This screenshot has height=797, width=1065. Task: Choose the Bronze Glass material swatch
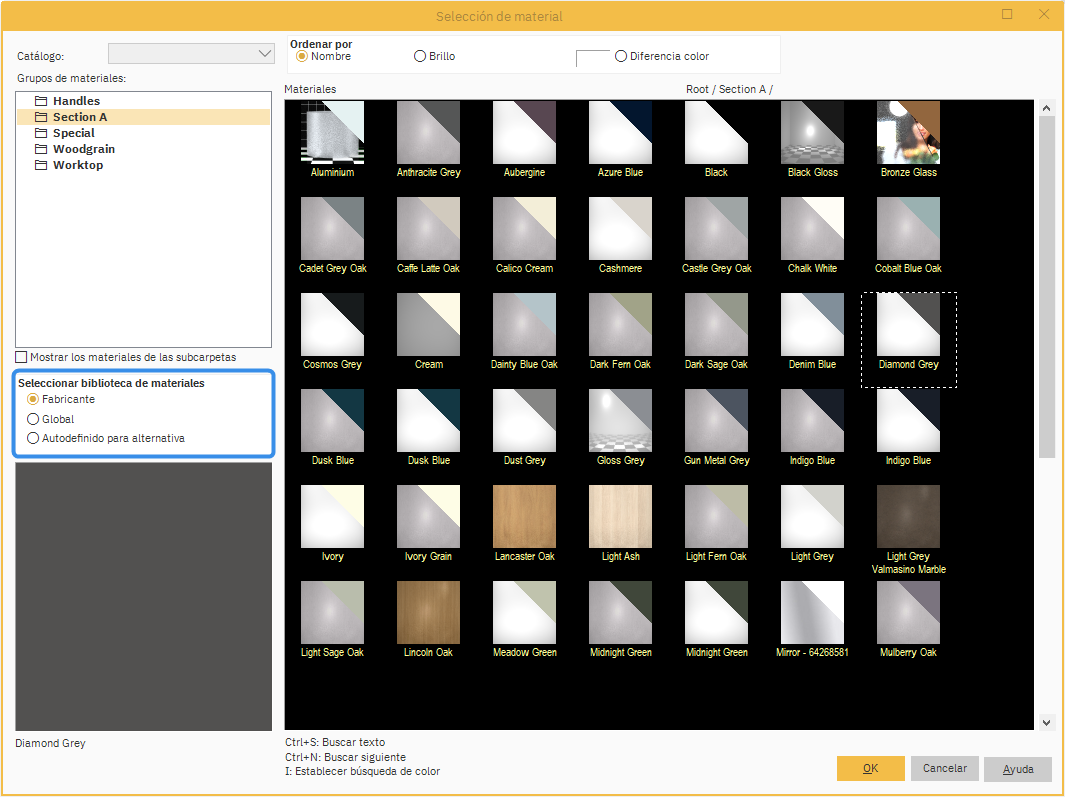pos(908,133)
